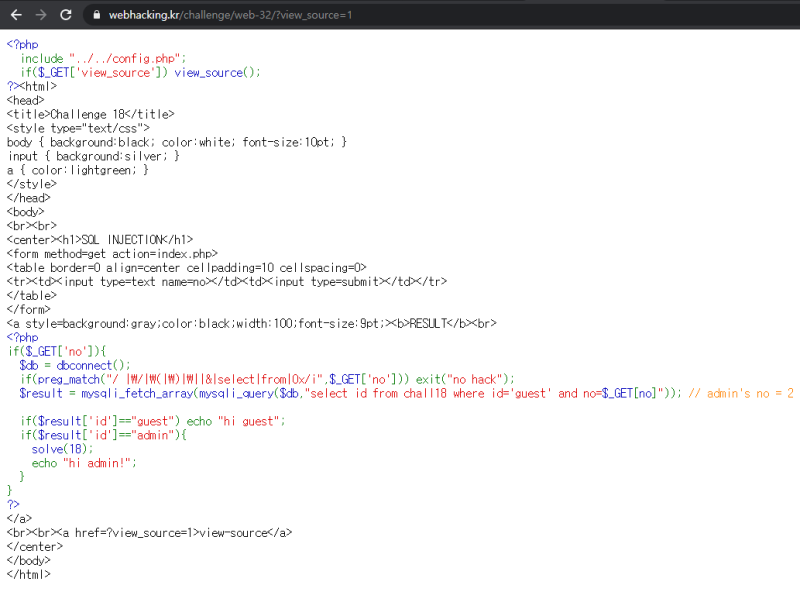800x592 pixels.
Task: Click the back navigation arrow
Action: pyautogui.click(x=15, y=15)
